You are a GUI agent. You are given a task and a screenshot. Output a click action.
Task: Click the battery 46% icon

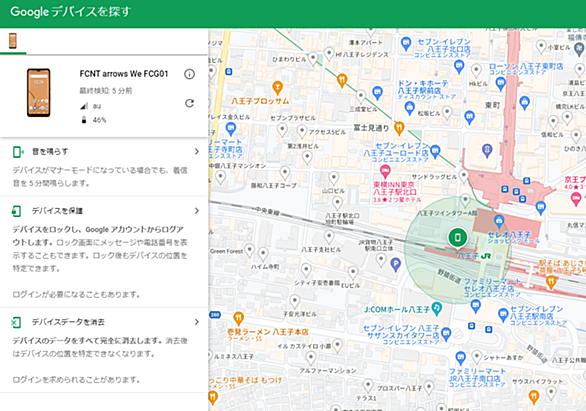(84, 120)
